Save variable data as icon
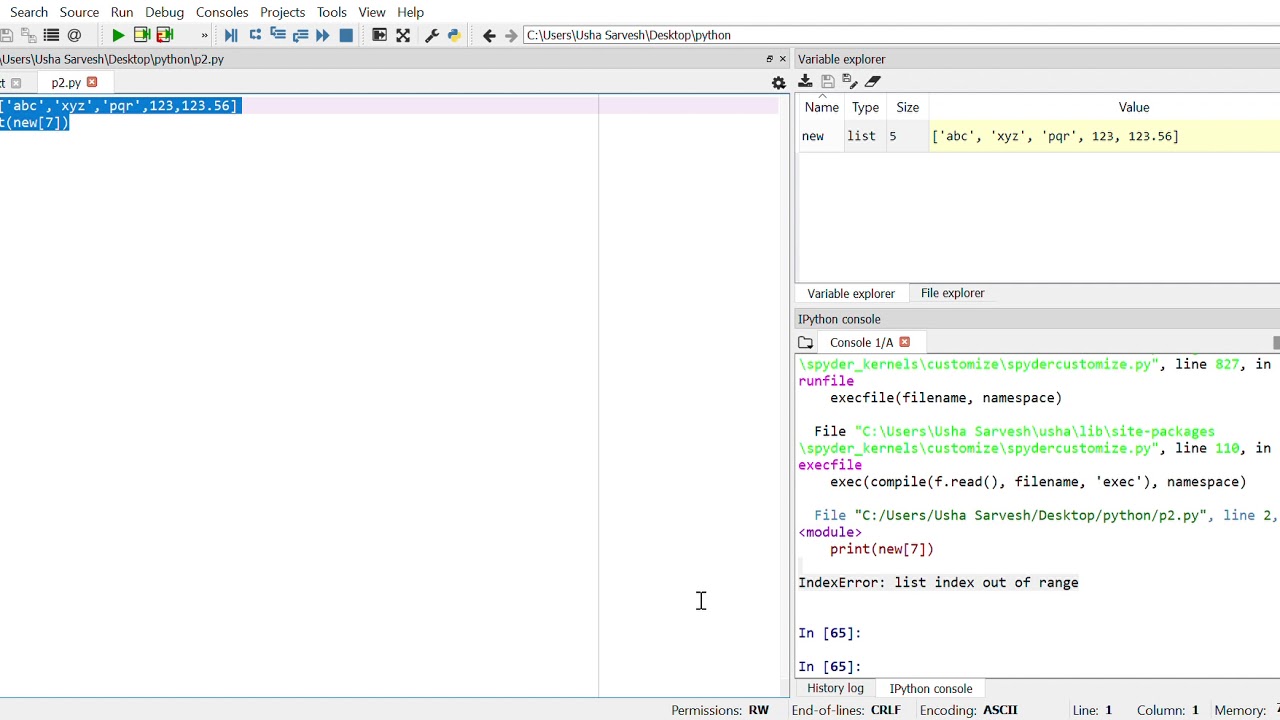This screenshot has width=1280, height=720. (x=849, y=81)
